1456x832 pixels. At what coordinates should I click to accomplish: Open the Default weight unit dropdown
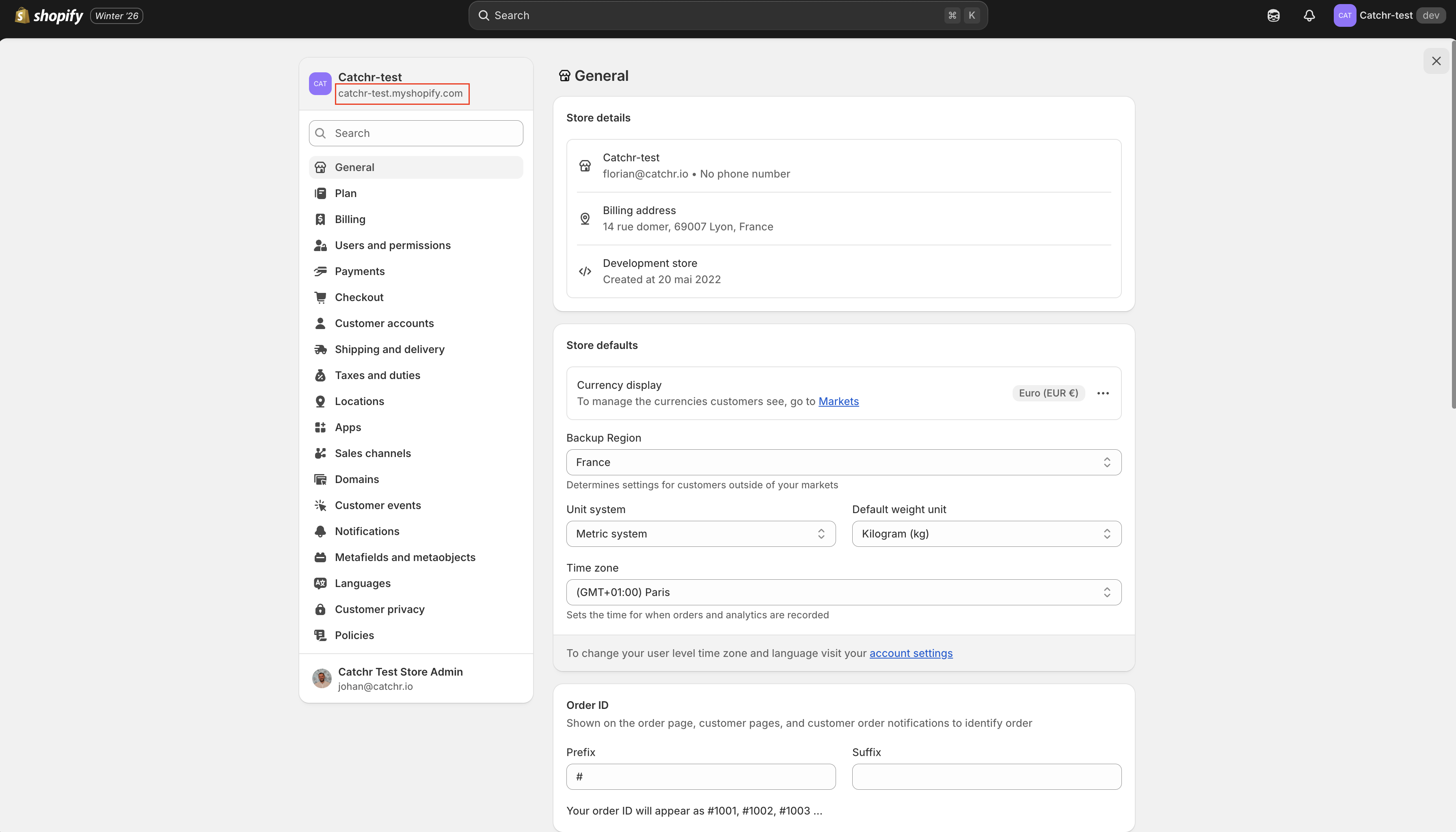pos(986,534)
